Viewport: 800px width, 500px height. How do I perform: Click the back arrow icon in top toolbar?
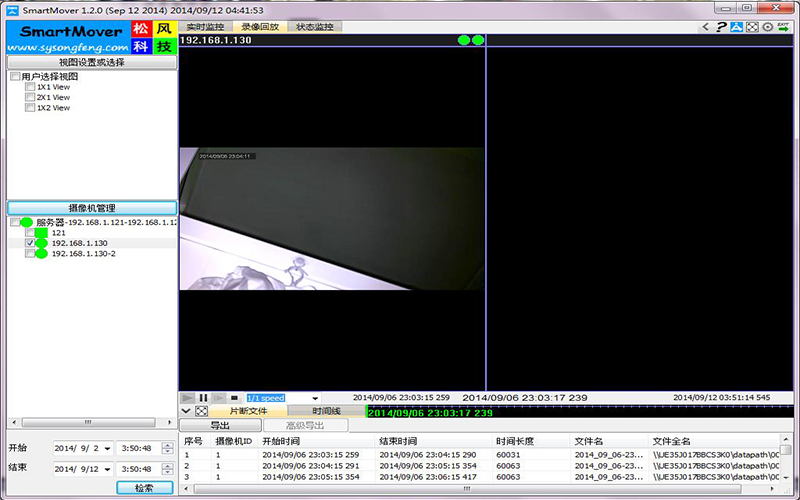point(705,27)
